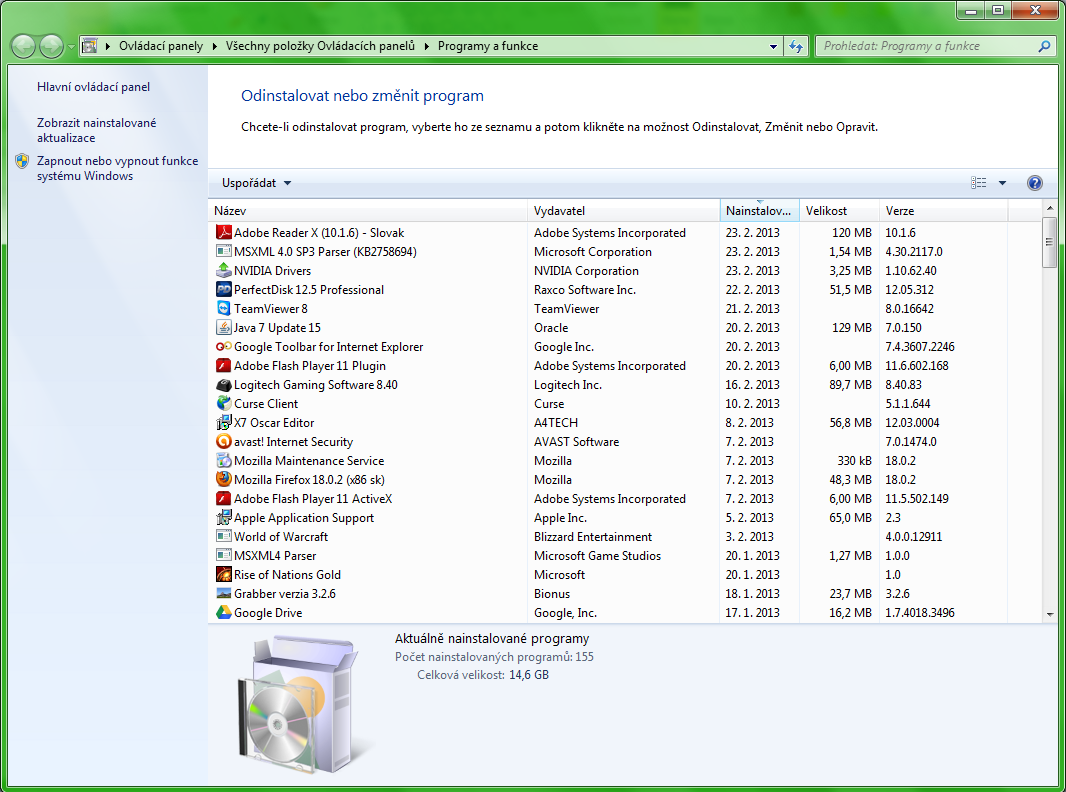Click the World of Warcraft icon
Viewport: 1066px width, 792px height.
coord(224,537)
